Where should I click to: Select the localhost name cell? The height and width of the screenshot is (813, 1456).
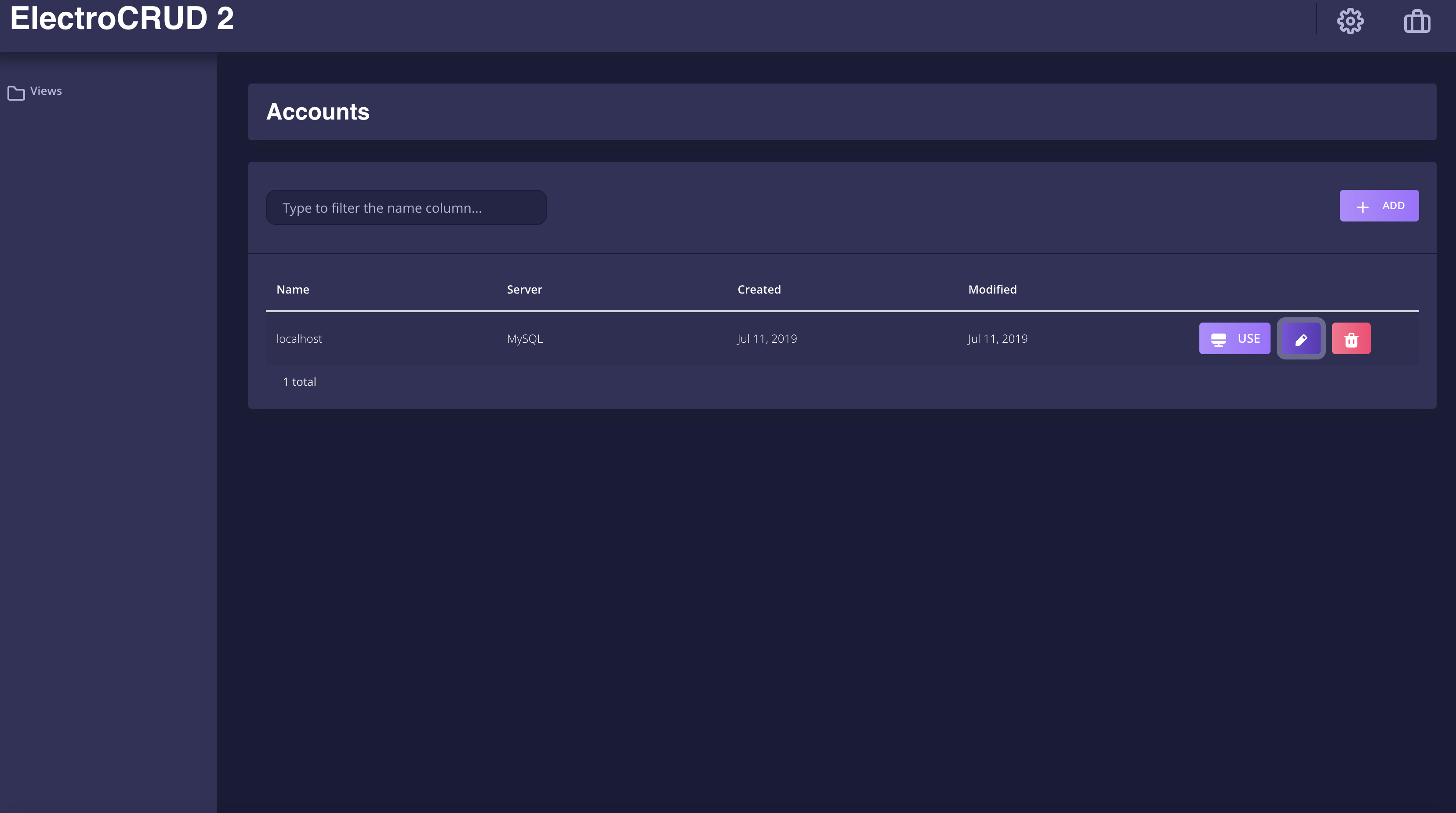[x=299, y=339]
